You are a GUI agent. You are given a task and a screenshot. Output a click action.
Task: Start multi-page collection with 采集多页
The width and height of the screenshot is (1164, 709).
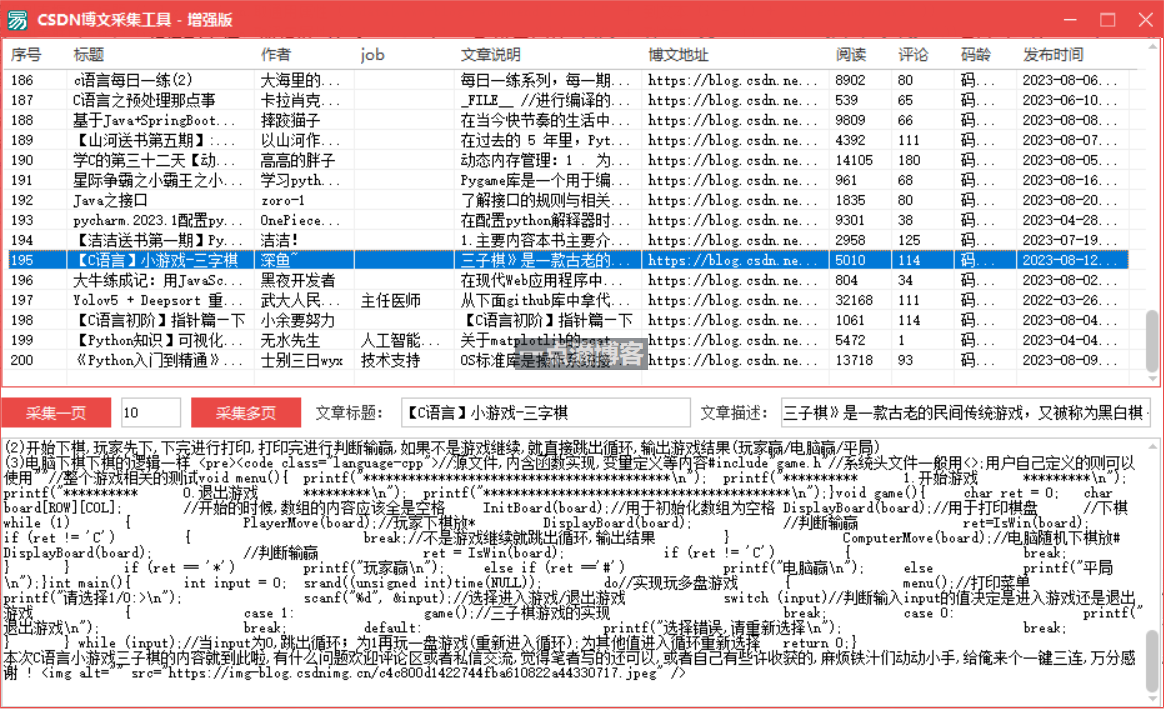(246, 413)
